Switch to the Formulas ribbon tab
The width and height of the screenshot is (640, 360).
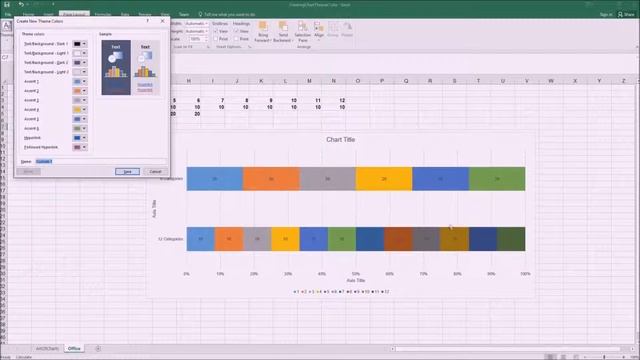[x=103, y=14]
